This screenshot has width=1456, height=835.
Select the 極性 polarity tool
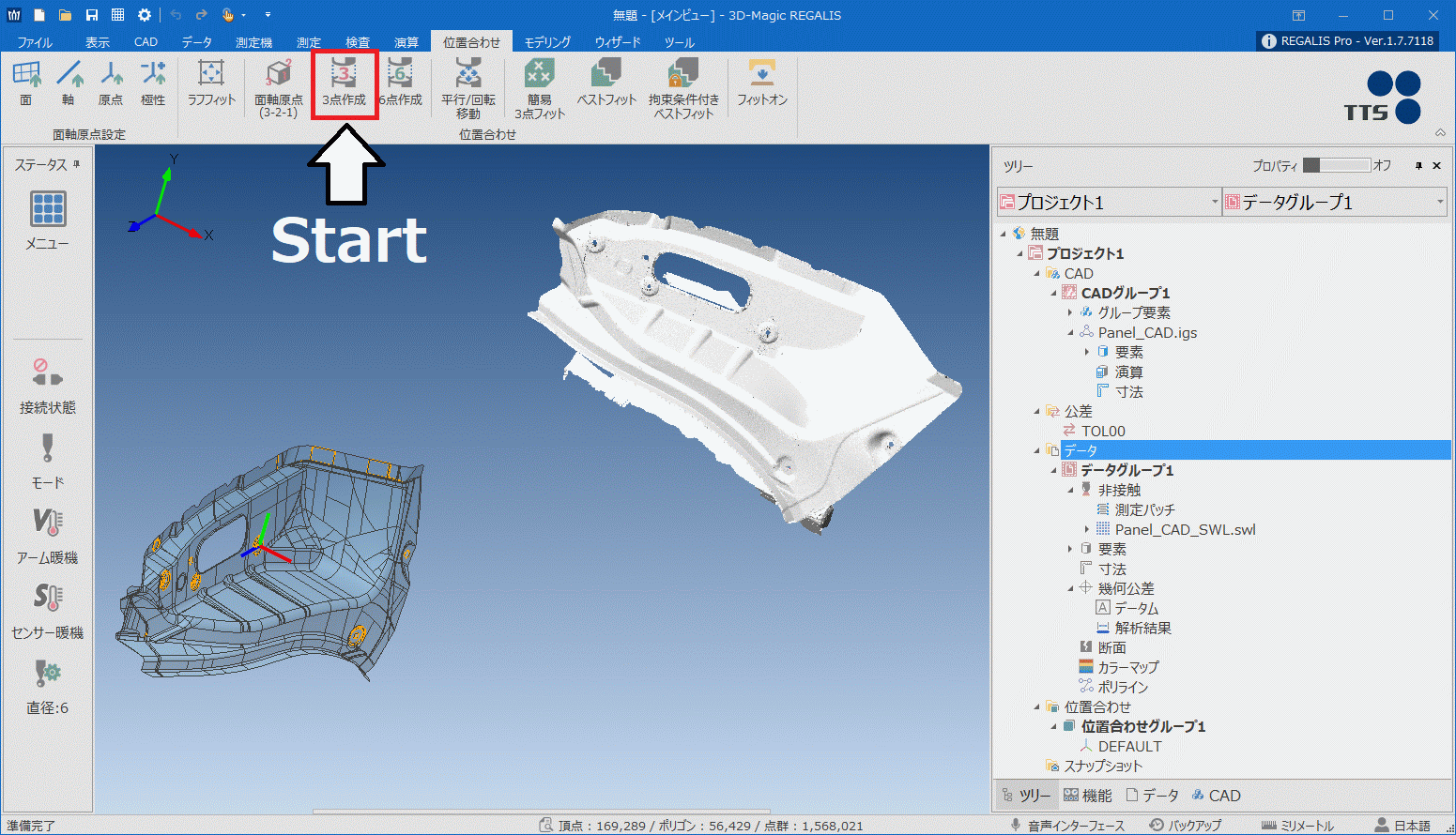click(153, 83)
